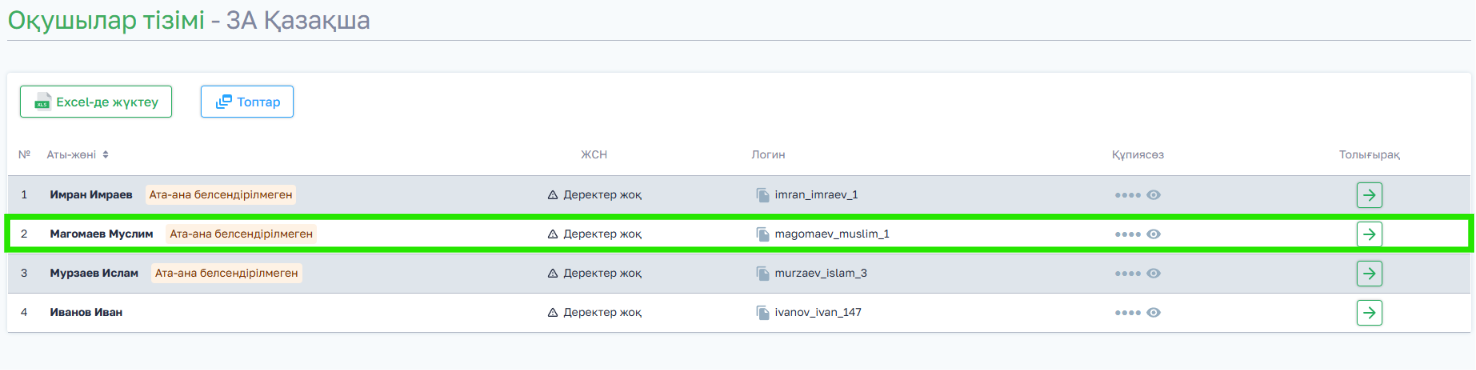Show password for Имран Имраев
1476x370 pixels.
tap(1154, 195)
